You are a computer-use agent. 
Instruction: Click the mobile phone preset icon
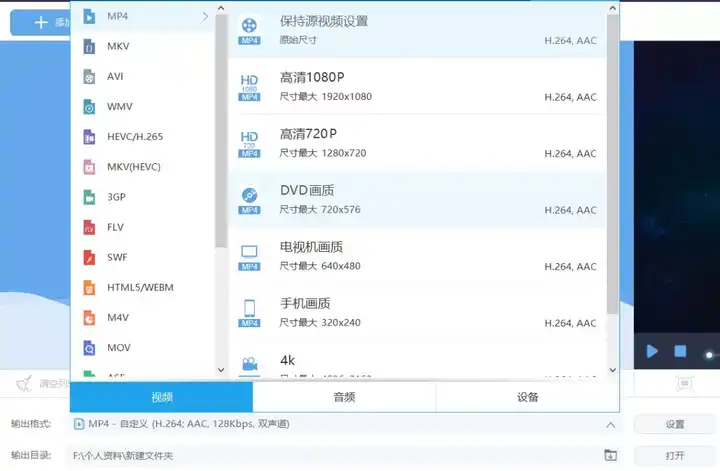(x=249, y=313)
